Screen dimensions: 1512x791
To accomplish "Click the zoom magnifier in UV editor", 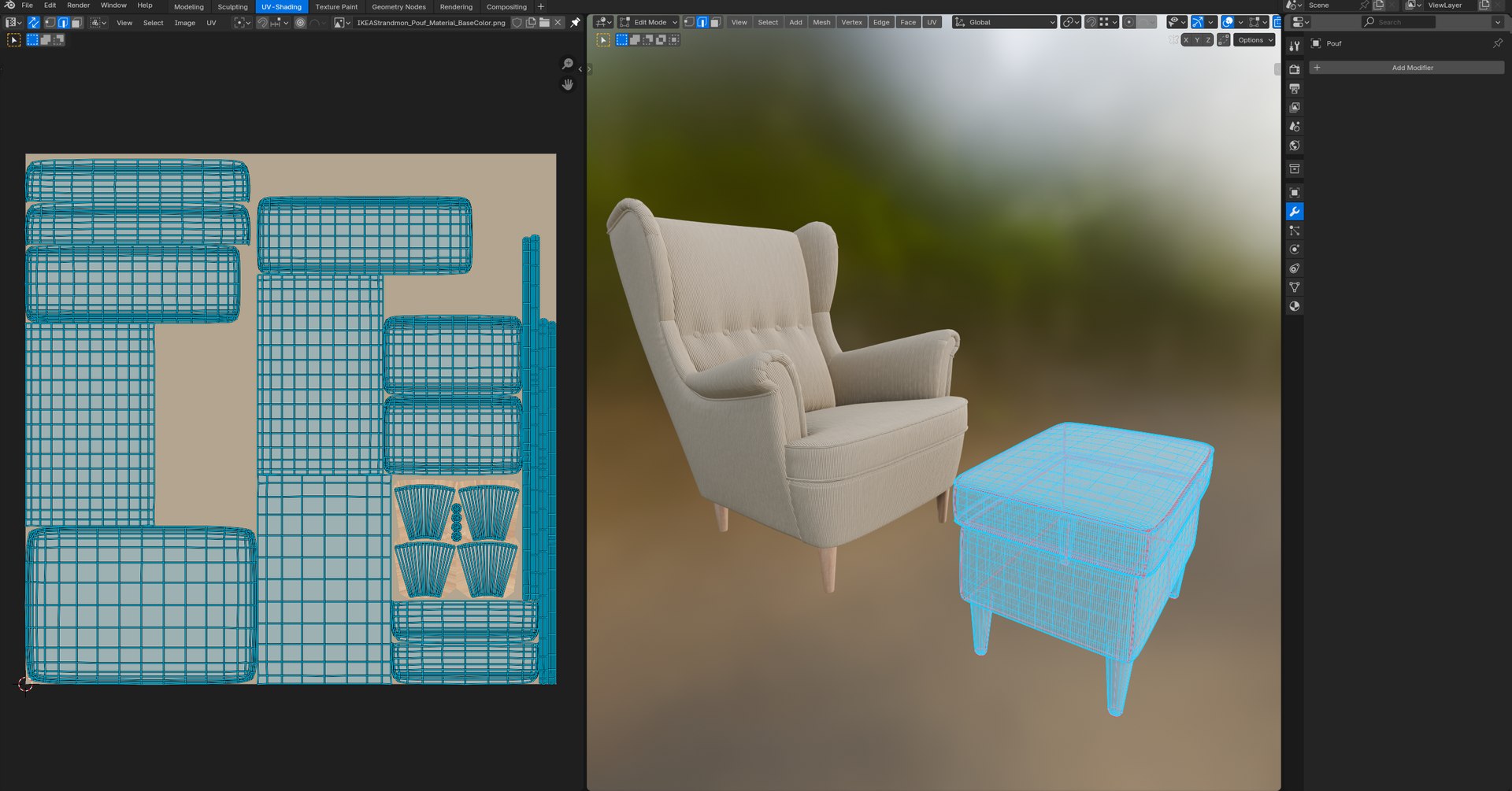I will click(x=568, y=64).
